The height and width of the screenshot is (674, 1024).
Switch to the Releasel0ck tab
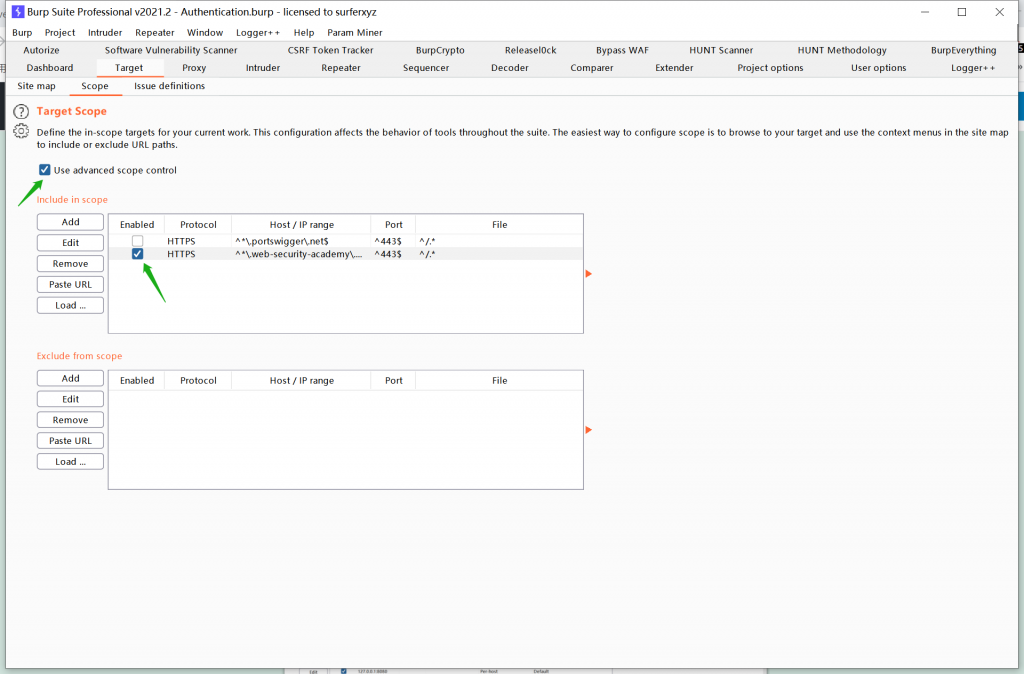(530, 50)
